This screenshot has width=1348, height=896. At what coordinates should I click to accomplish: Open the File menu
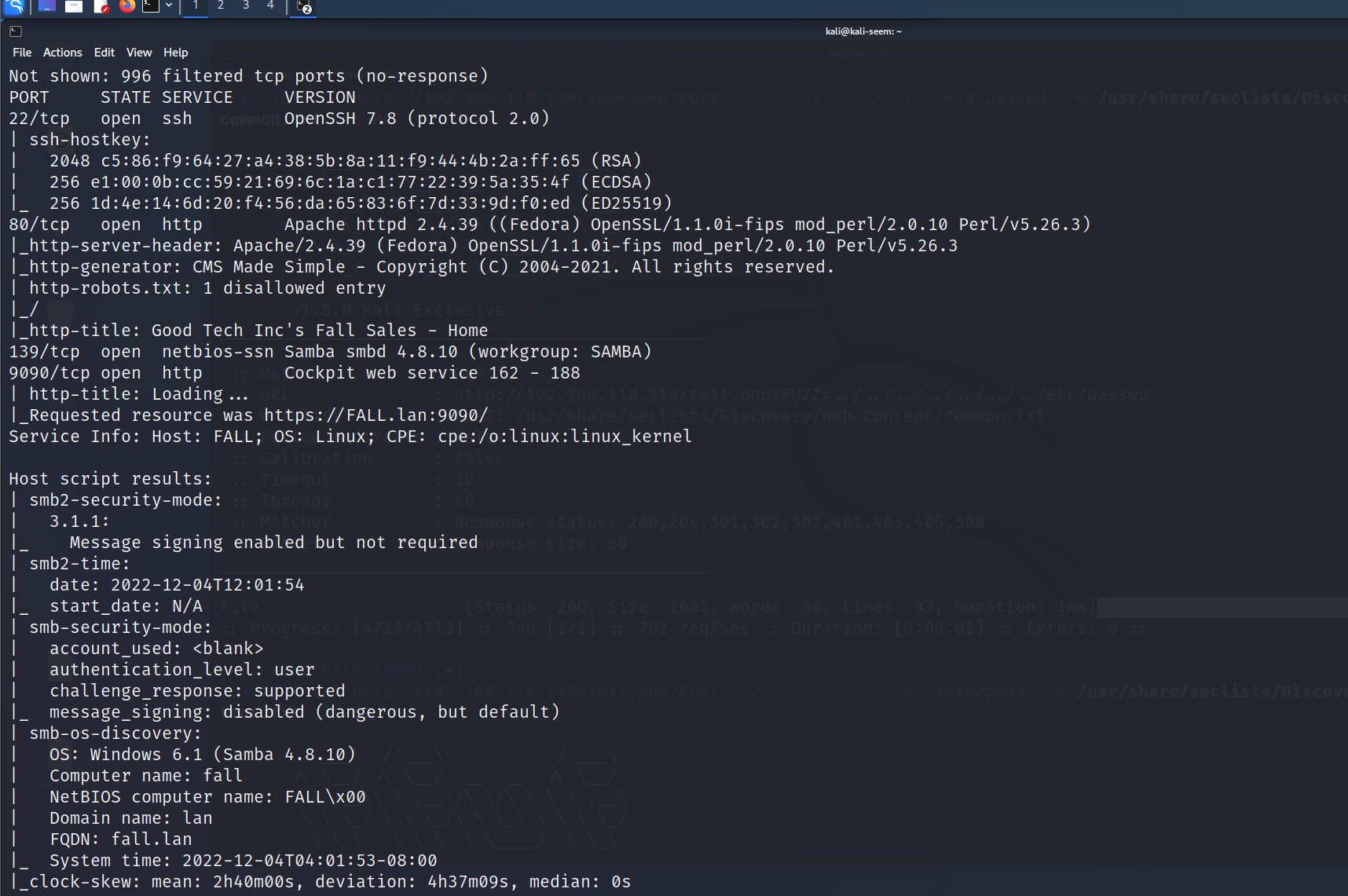pos(22,53)
